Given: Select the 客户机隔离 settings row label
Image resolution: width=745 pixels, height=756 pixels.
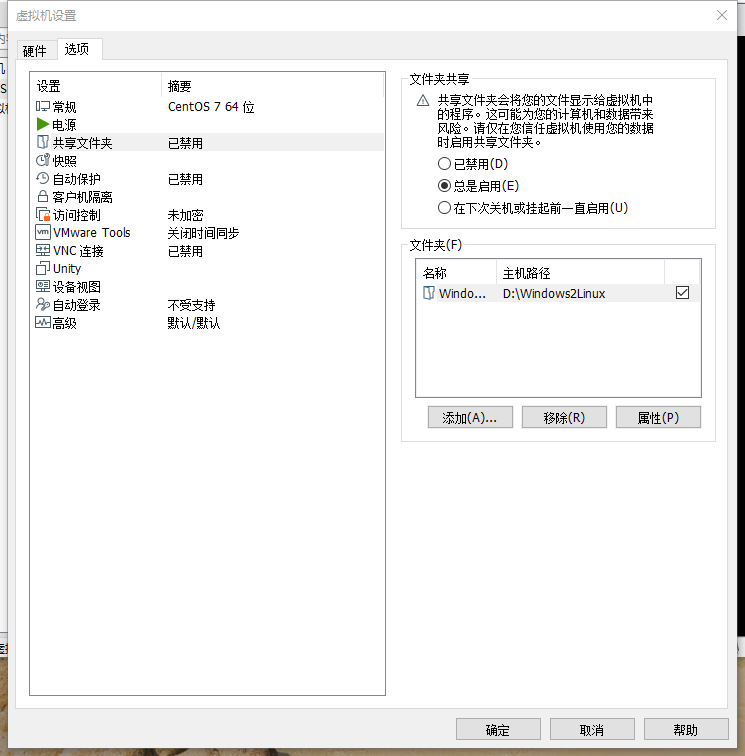Looking at the screenshot, I should (82, 197).
